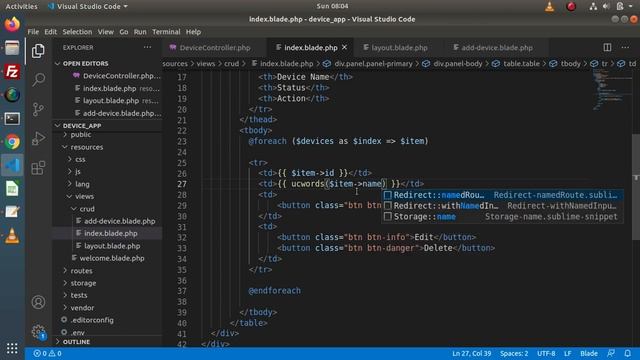Open VLC from the dock

point(12,236)
